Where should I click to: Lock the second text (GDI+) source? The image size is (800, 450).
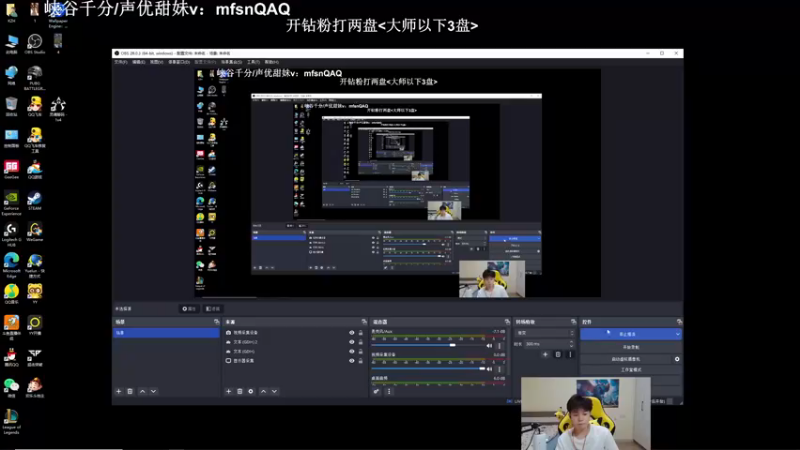click(361, 351)
